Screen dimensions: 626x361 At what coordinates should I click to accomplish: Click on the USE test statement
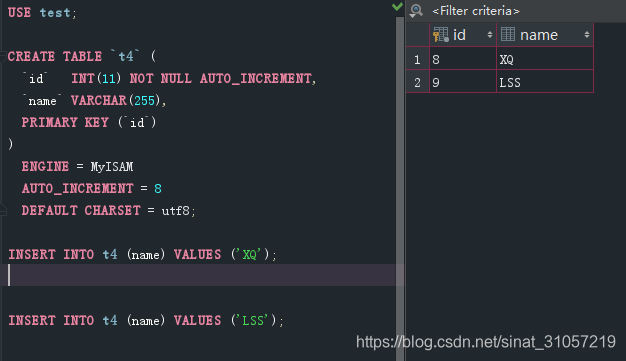42,13
